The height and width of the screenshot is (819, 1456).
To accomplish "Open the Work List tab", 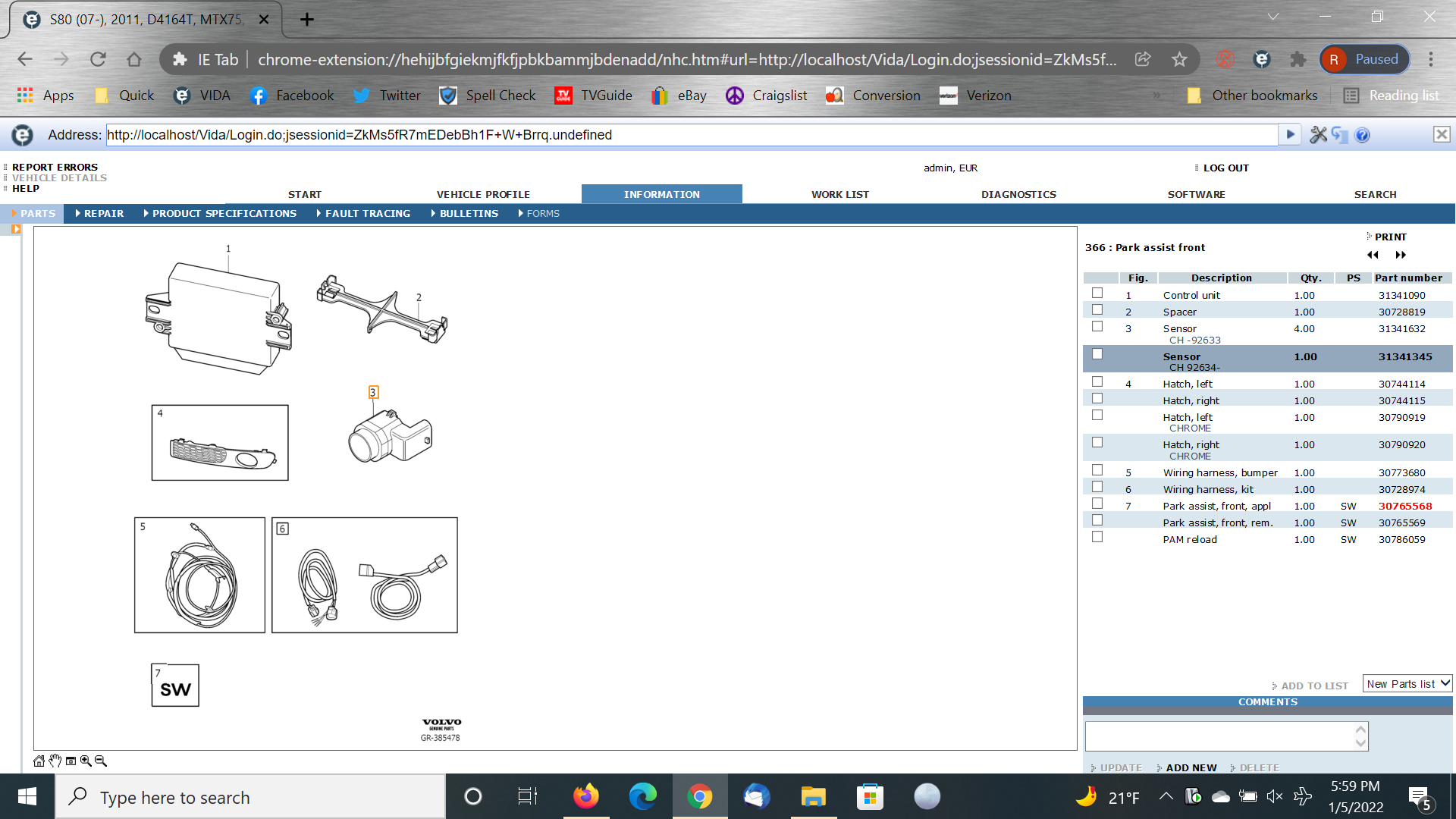I will click(x=840, y=195).
